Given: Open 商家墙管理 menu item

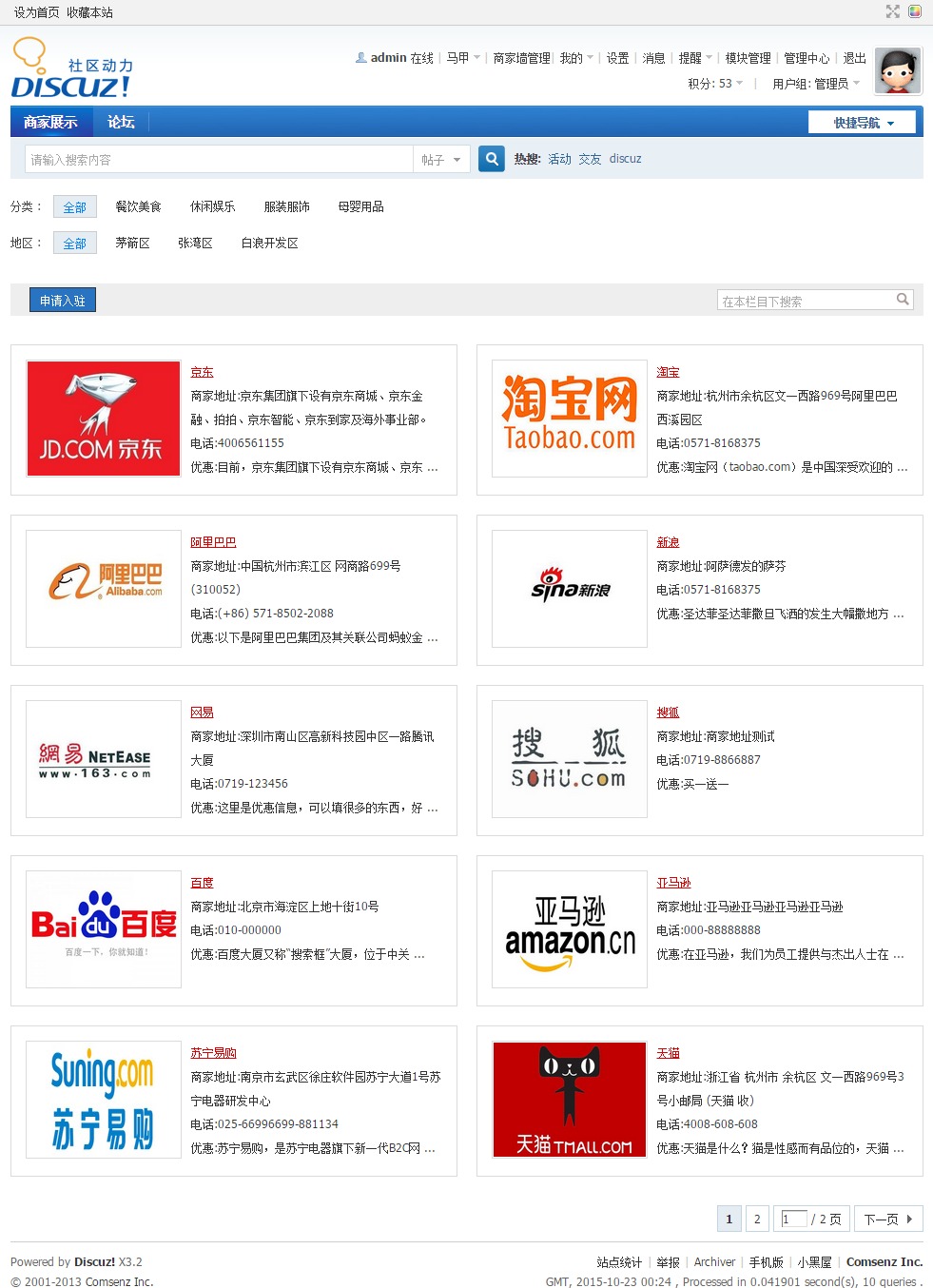Looking at the screenshot, I should pos(521,58).
